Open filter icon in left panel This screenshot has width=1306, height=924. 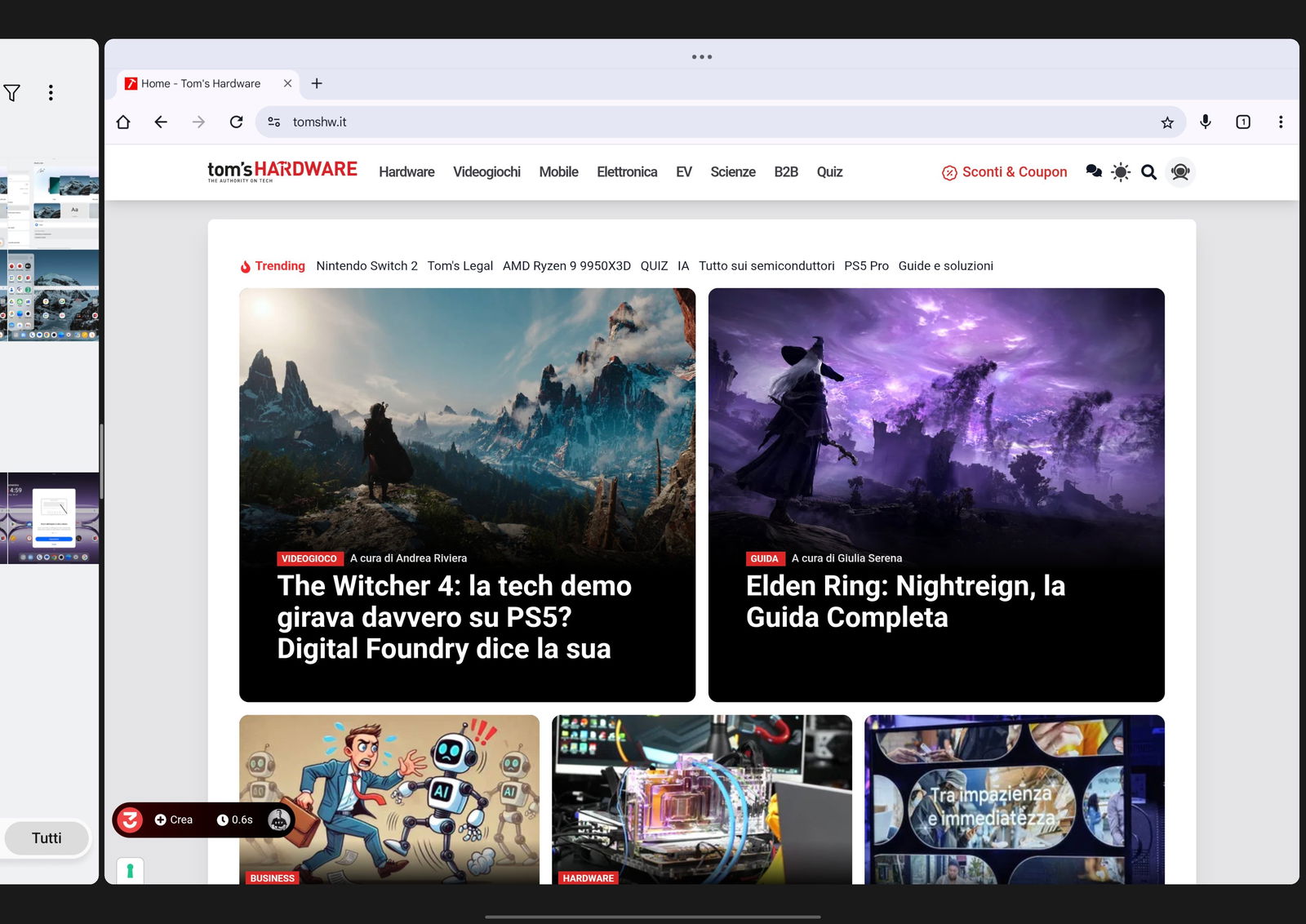[12, 92]
